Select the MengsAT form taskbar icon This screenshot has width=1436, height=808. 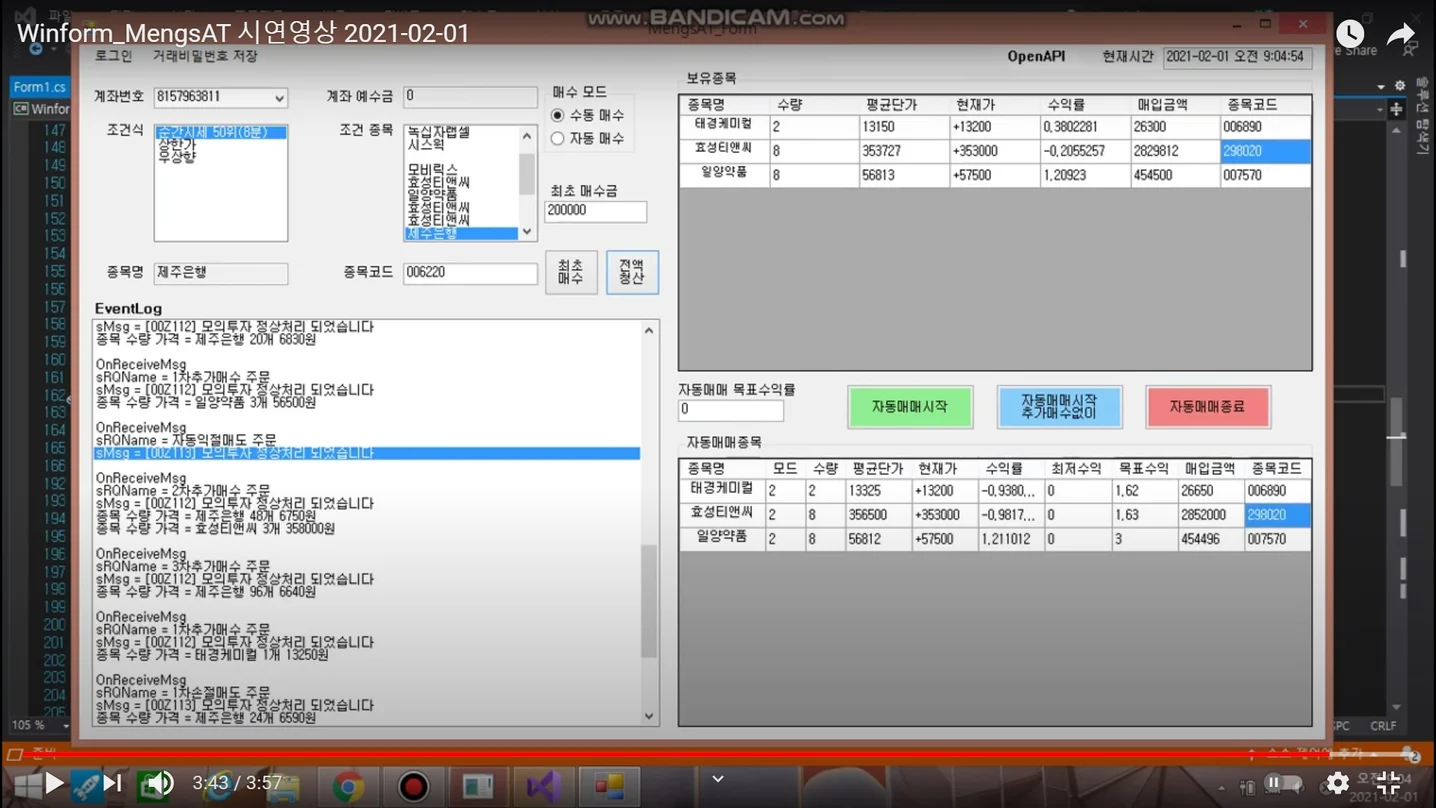click(x=608, y=786)
